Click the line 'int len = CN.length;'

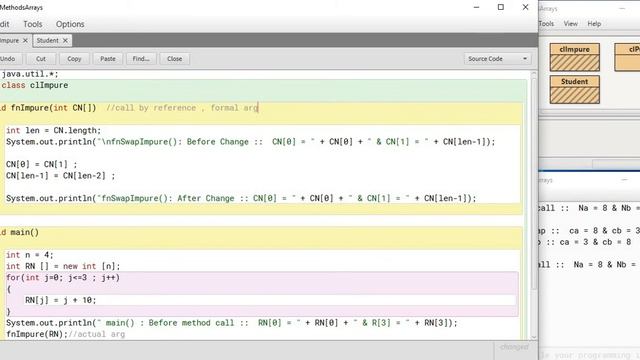(53, 130)
